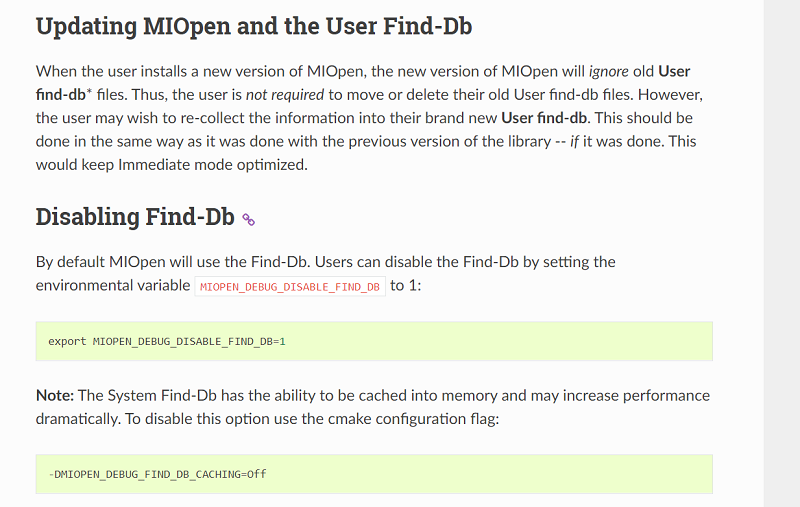Click the permalink icon beside Disabling Find-Db
The height and width of the screenshot is (507, 800).
pyautogui.click(x=248, y=219)
